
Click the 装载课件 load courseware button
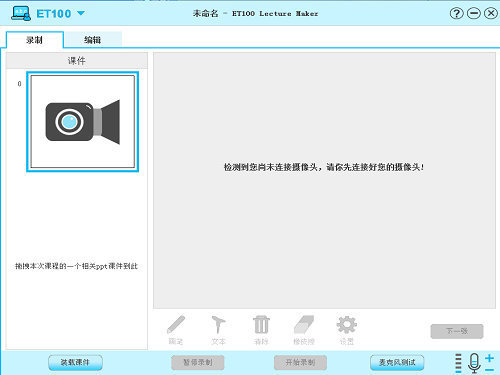click(x=75, y=362)
